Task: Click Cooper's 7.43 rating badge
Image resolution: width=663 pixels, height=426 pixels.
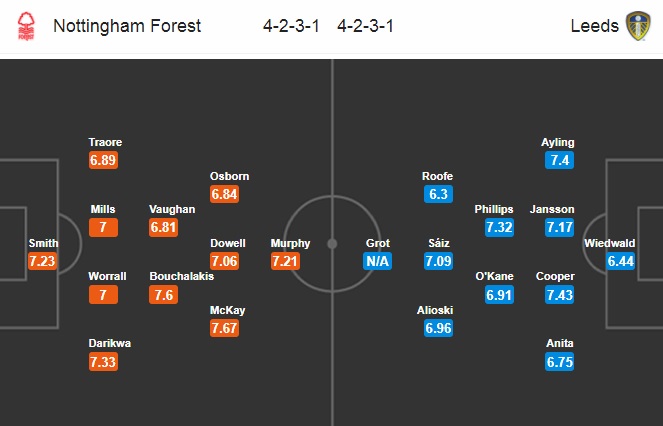Action: pyautogui.click(x=559, y=294)
